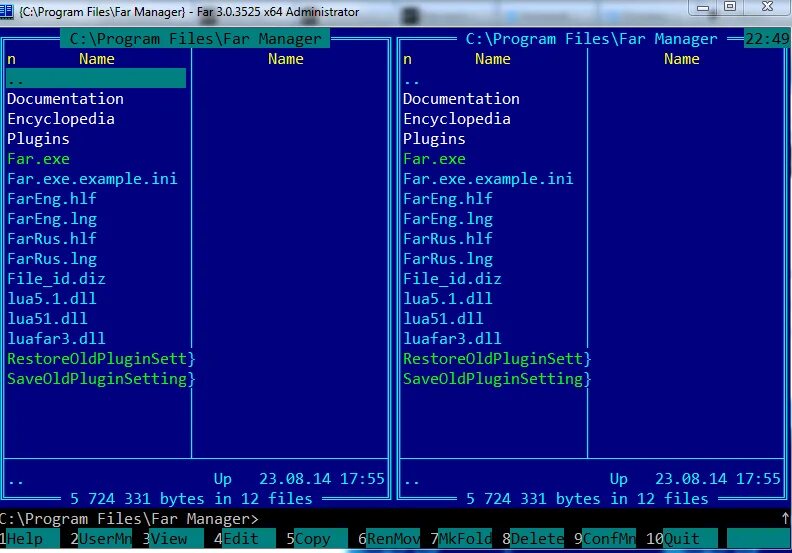Click the 7MkFold function key
This screenshot has height=553, width=792.
click(x=461, y=538)
